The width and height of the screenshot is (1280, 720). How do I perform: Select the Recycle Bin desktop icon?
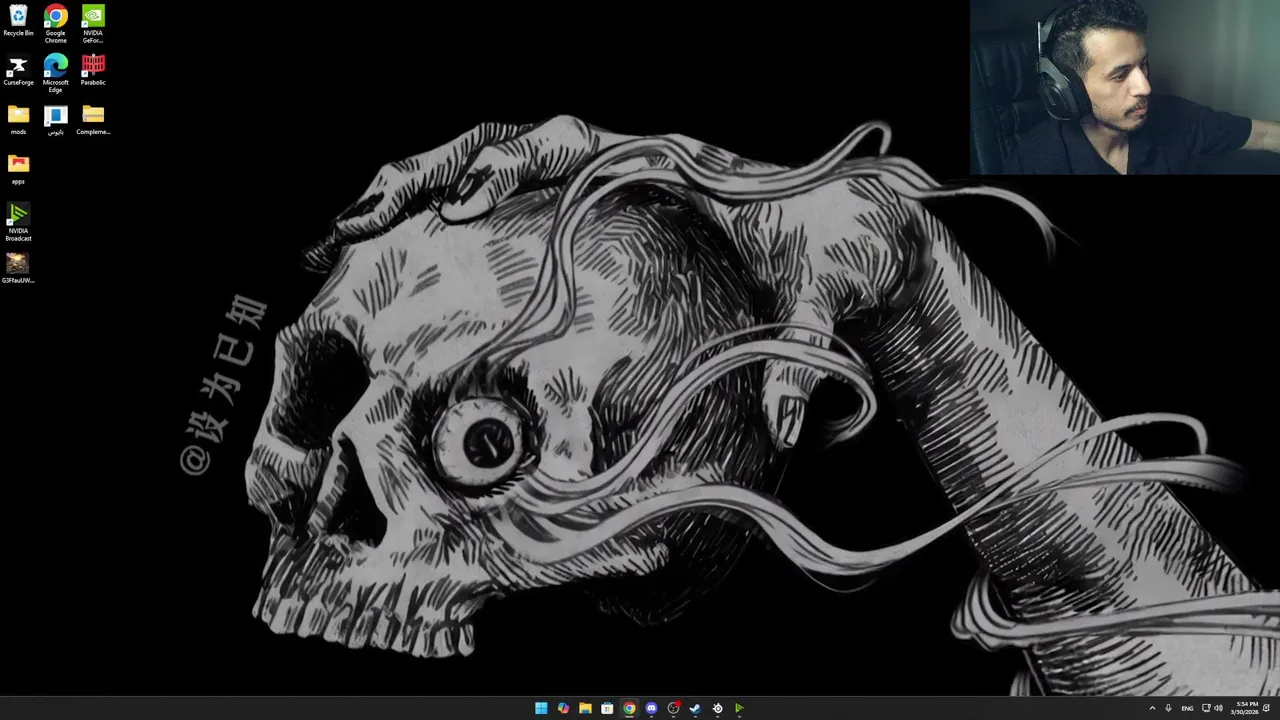coord(18,21)
